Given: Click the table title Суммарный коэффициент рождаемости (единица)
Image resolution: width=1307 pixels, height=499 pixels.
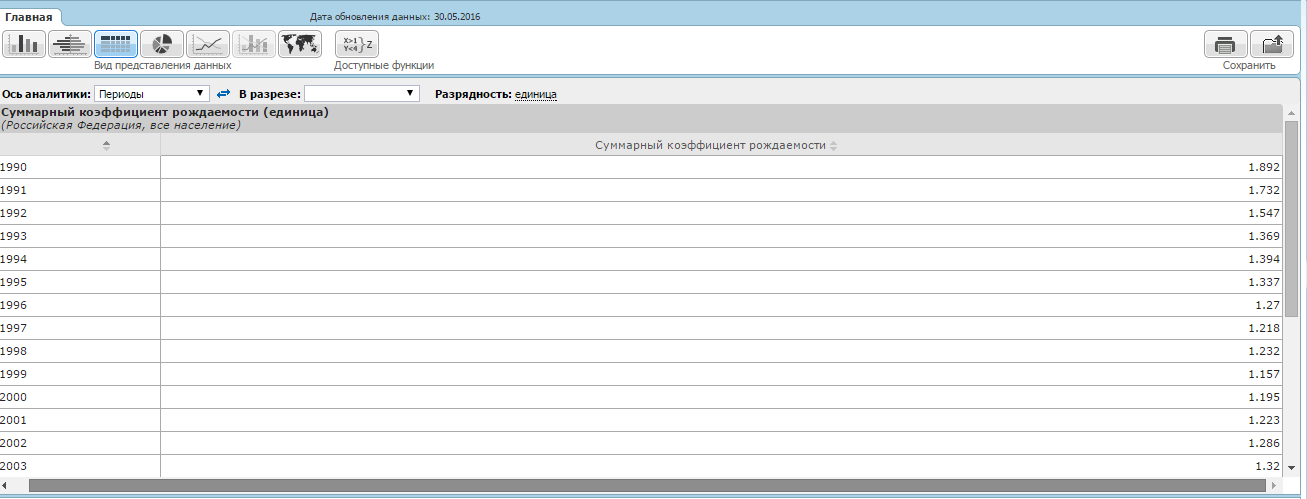Looking at the screenshot, I should (x=165, y=112).
